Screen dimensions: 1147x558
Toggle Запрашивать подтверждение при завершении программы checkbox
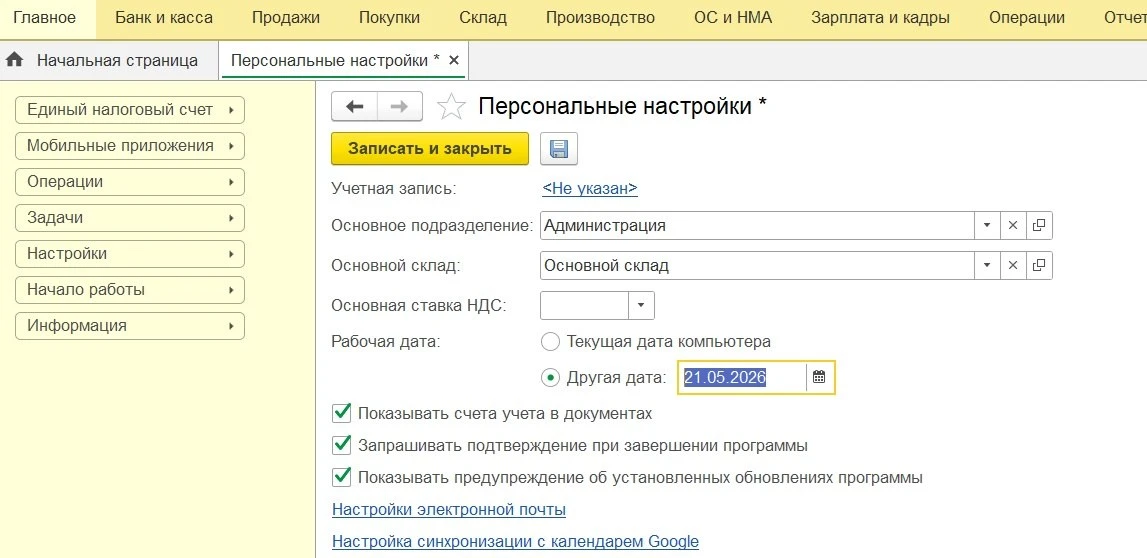(342, 445)
